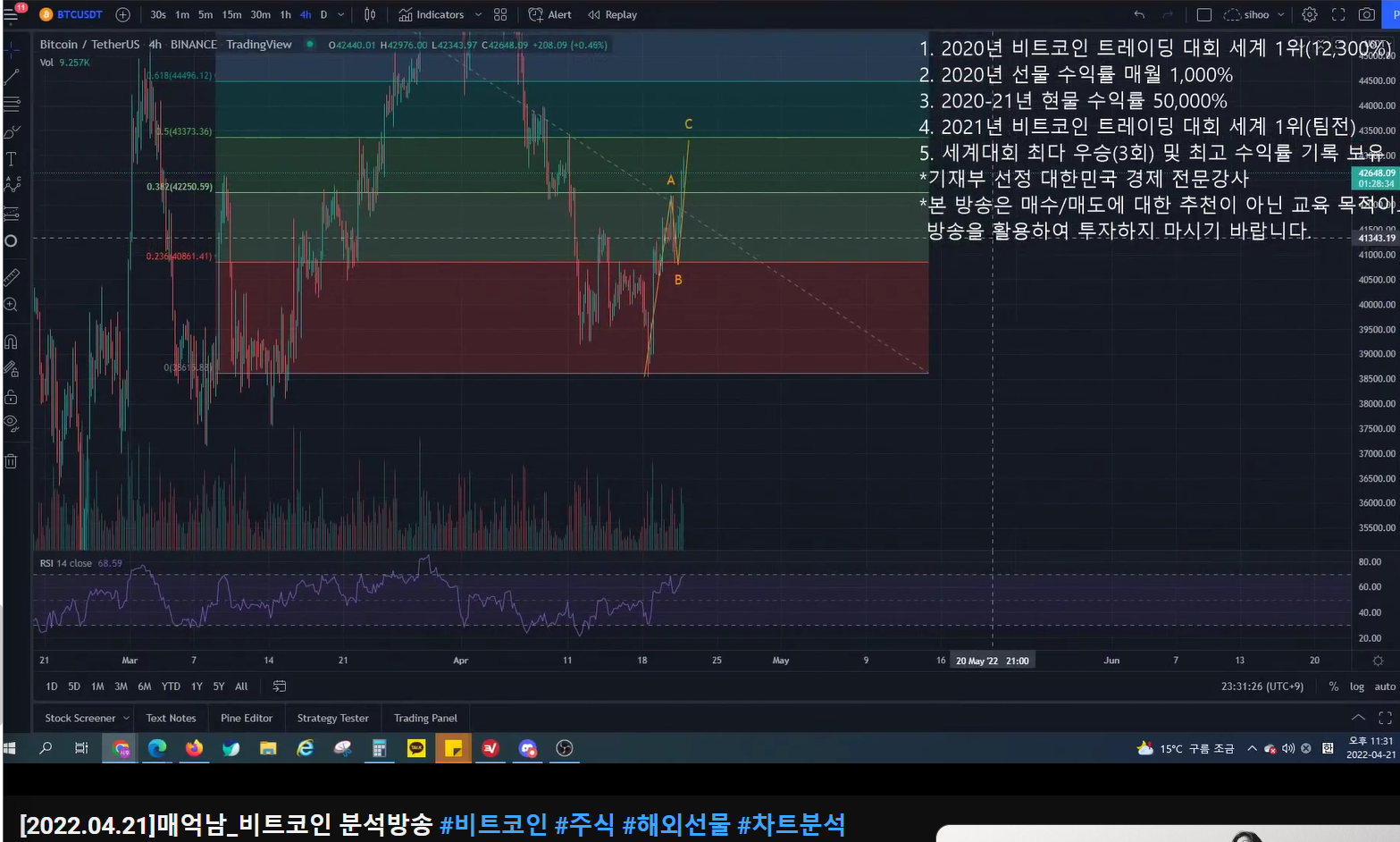Open the Indicators dialog
The width and height of the screenshot is (1400, 842).
432,14
